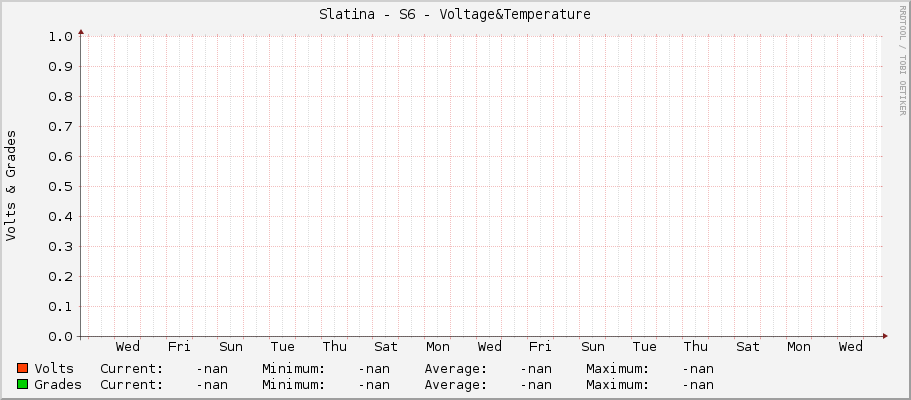Viewport: 911px width, 400px height.
Task: Click 'Maximum:' in the Grades row
Action: click(x=618, y=384)
